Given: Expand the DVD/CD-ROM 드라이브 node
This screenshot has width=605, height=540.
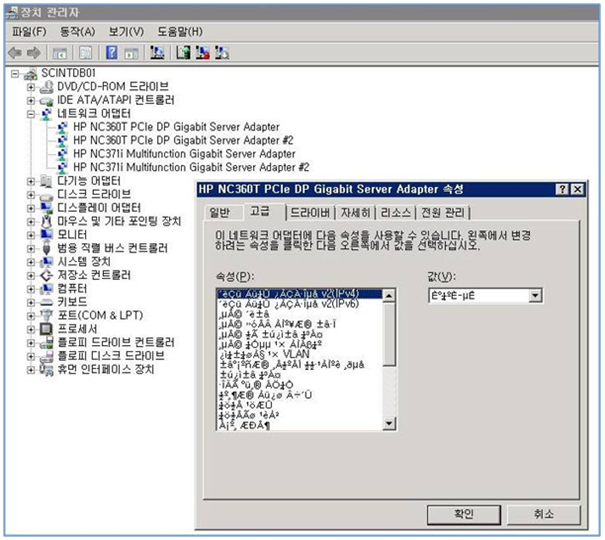Looking at the screenshot, I should [x=31, y=87].
